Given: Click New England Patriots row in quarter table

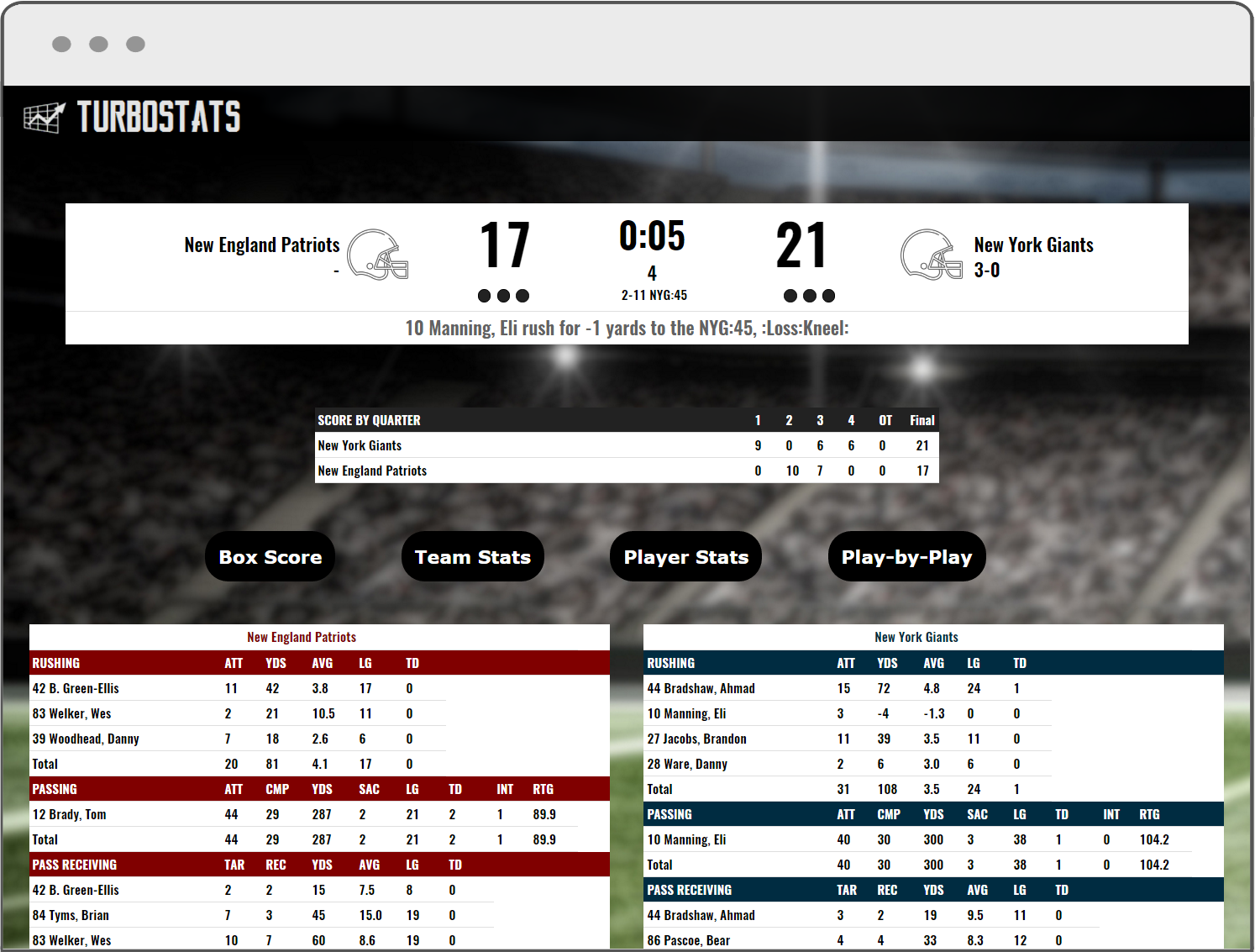Looking at the screenshot, I should (627, 471).
